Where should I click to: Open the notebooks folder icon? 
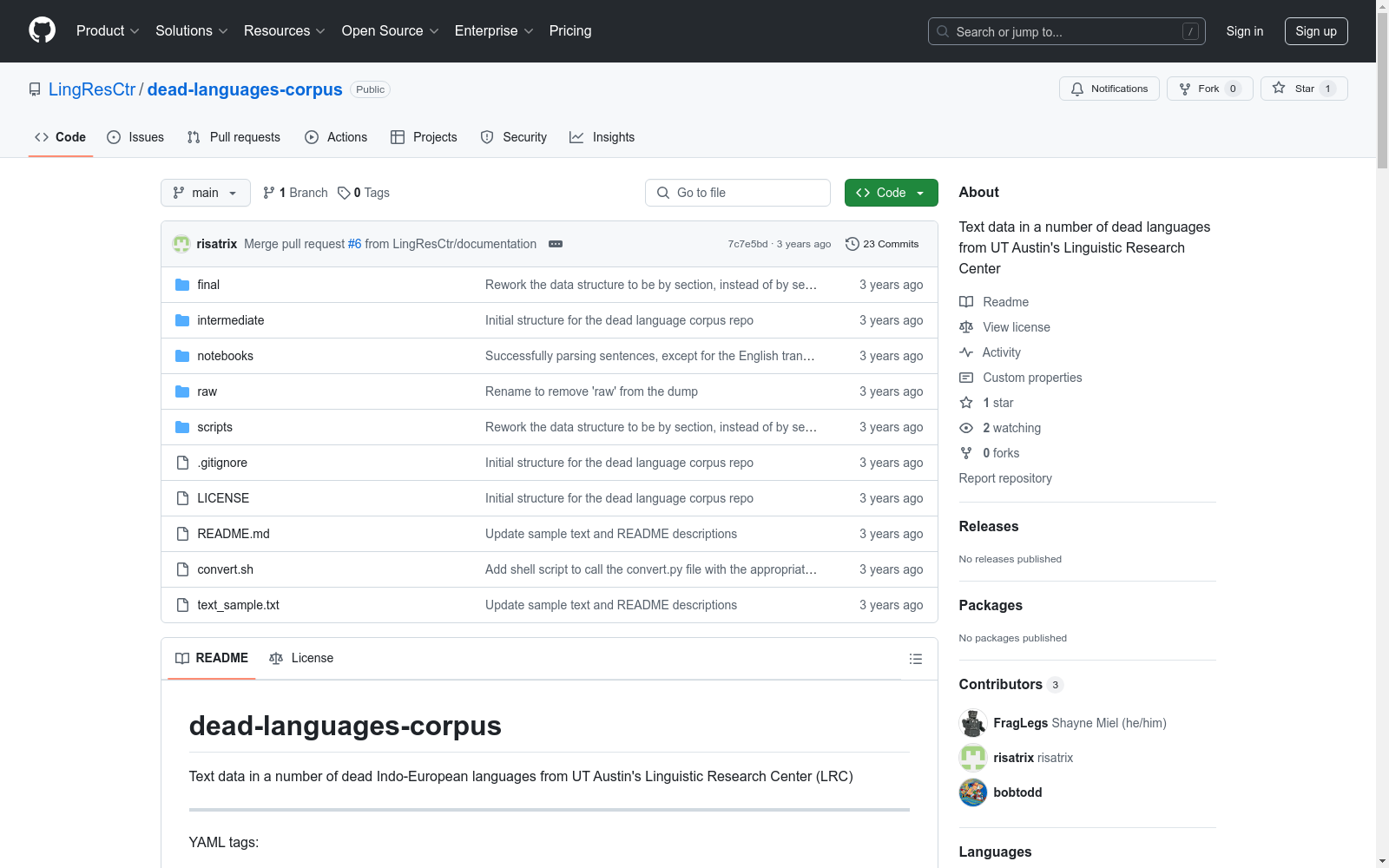pos(182,356)
